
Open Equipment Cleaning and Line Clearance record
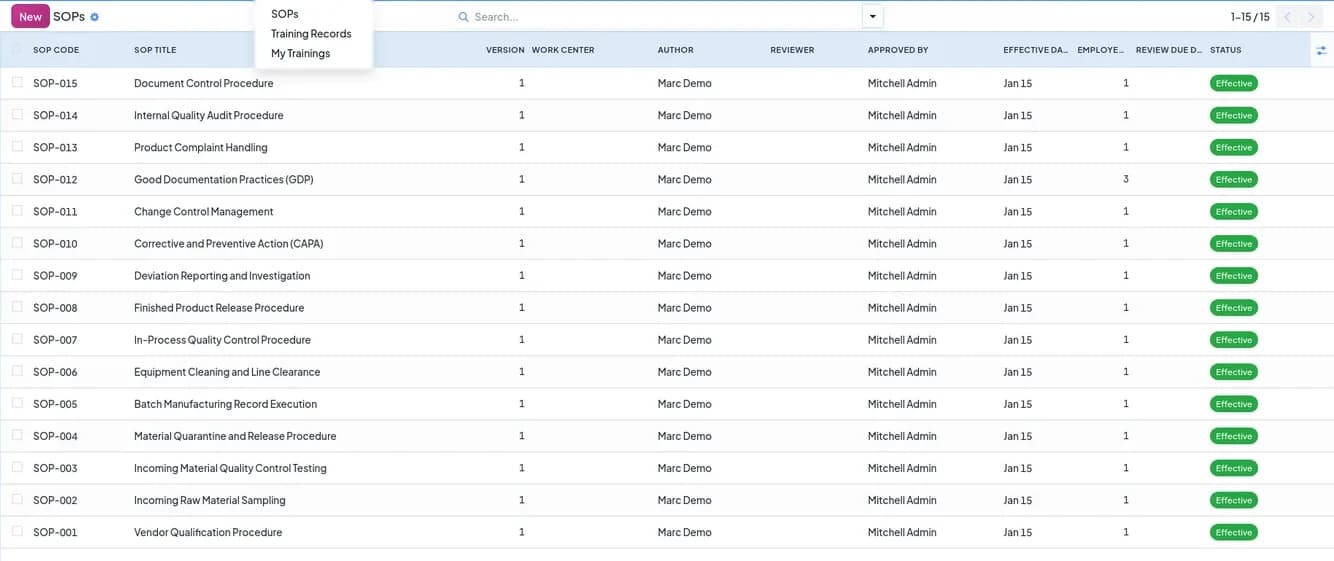(x=227, y=371)
